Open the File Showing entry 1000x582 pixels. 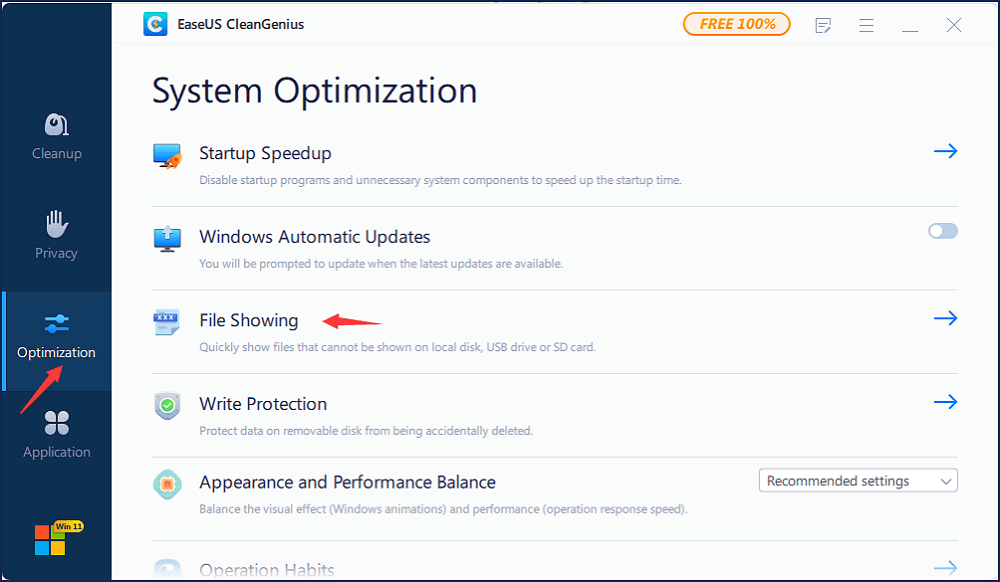pos(945,318)
